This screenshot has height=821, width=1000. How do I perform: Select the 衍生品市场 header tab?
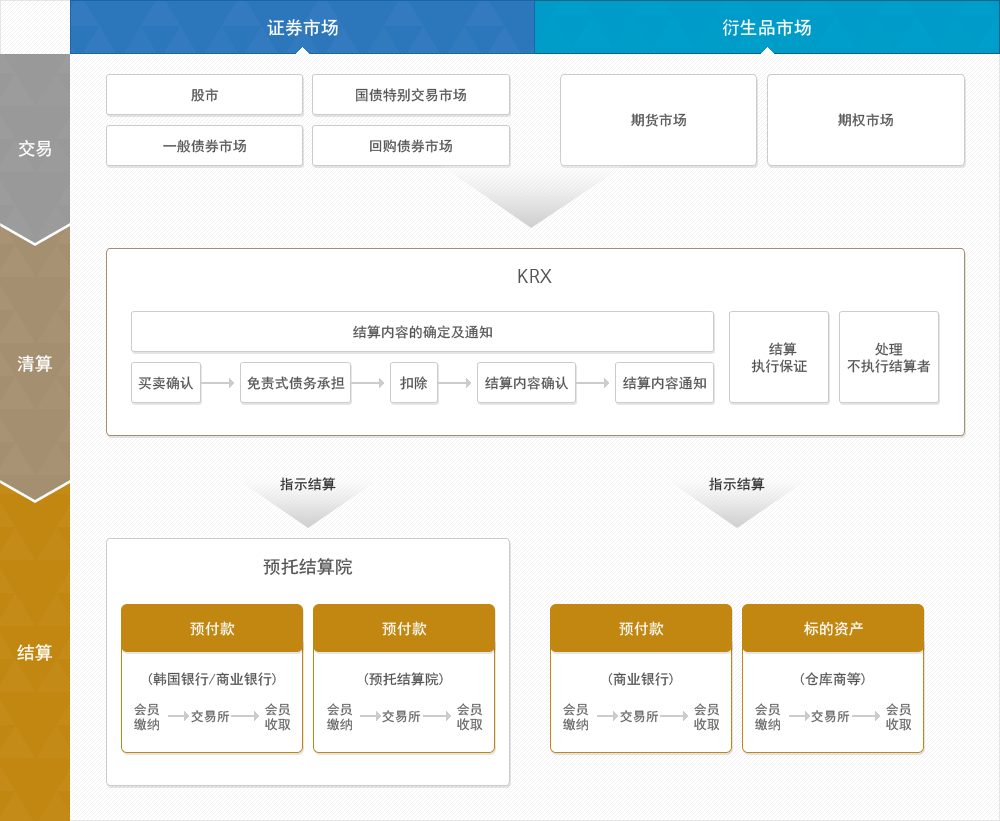point(767,27)
